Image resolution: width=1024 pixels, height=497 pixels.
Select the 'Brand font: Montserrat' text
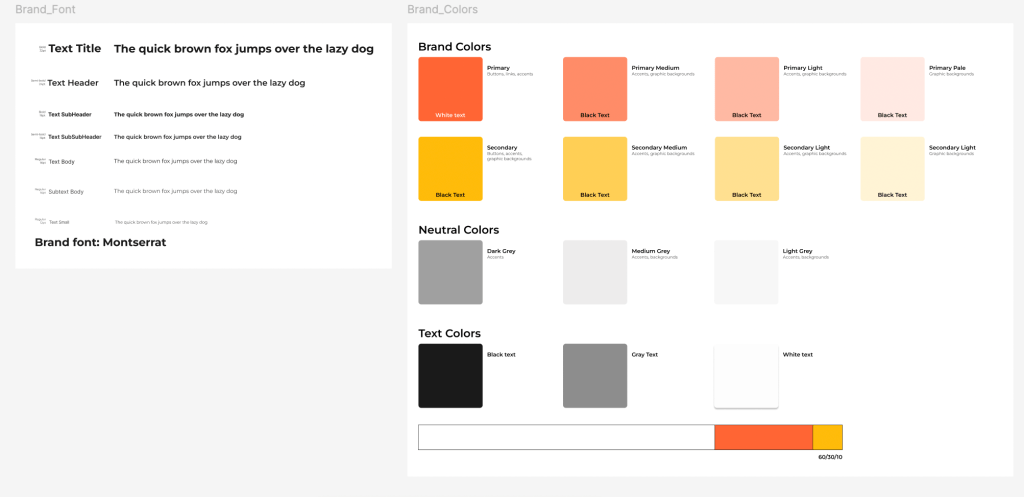pos(100,242)
